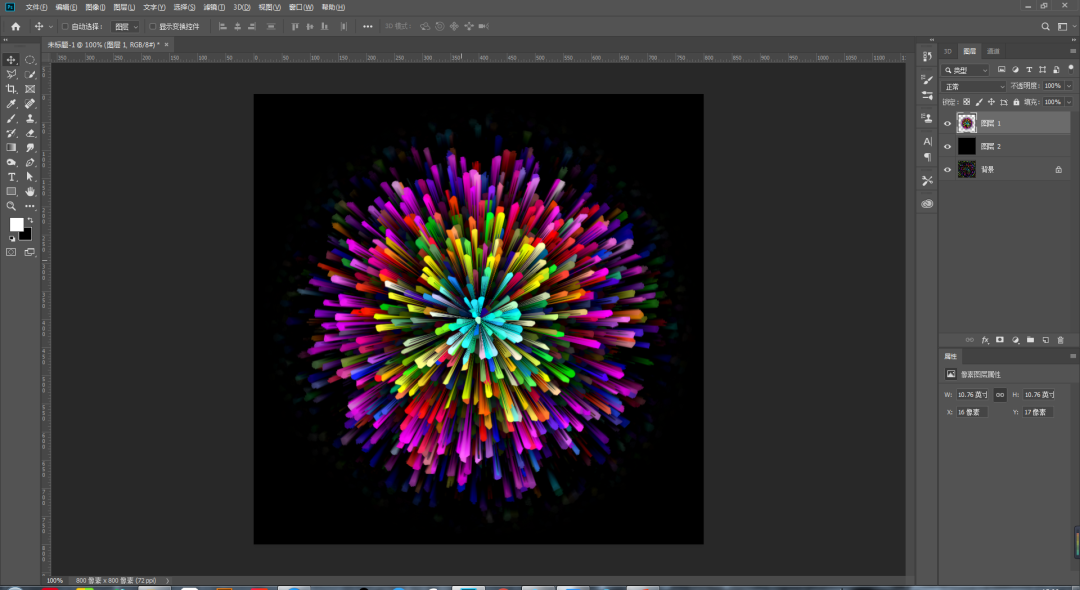This screenshot has height=590, width=1080.
Task: Select the Polygonal Lasso tool
Action: click(11, 74)
